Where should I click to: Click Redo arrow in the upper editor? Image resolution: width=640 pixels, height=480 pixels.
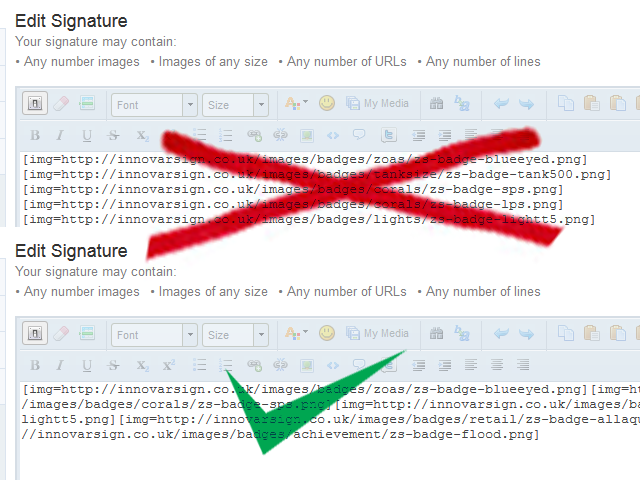tap(526, 104)
